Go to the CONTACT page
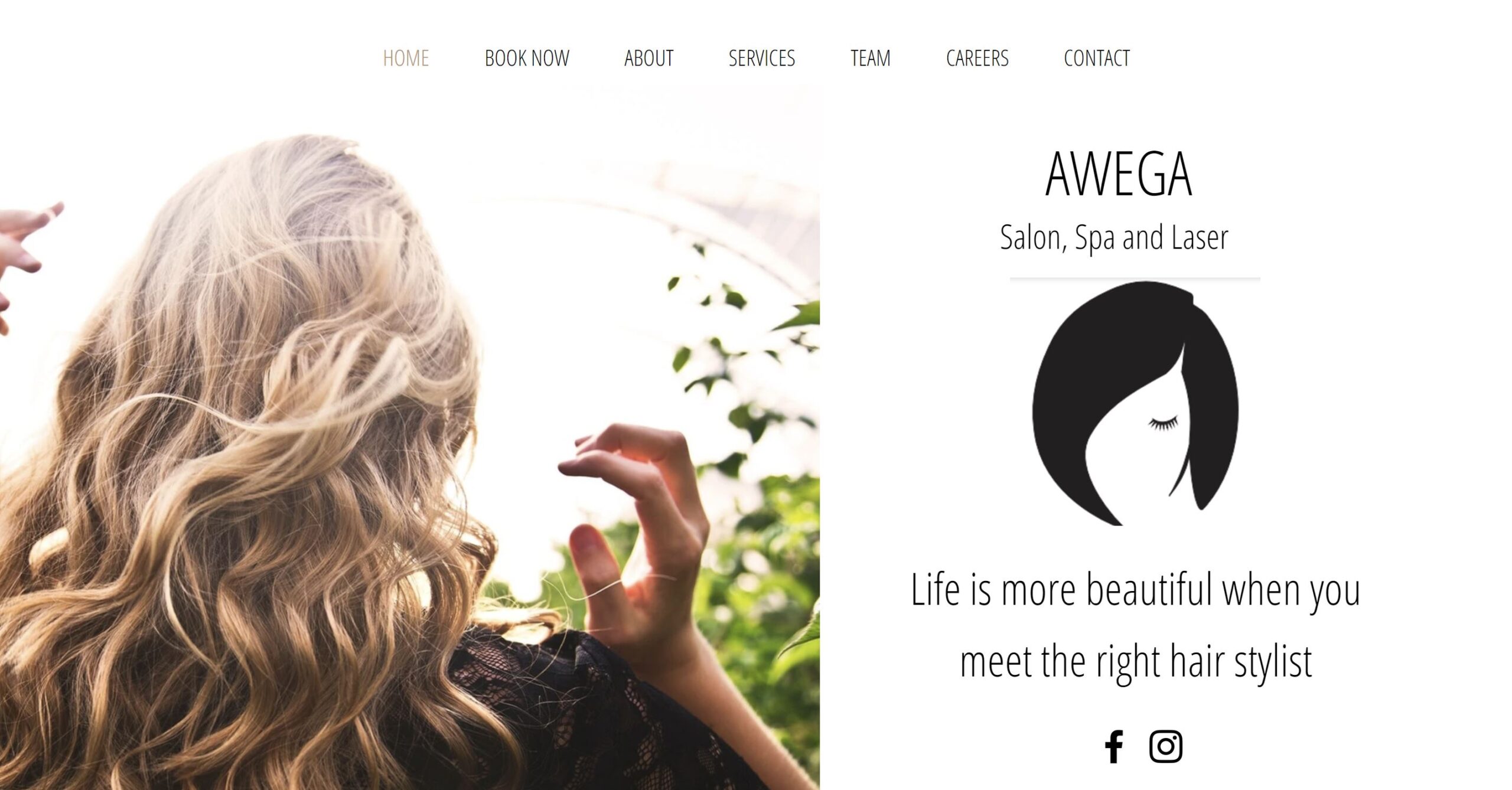Screen dimensions: 1512x790 [x=1096, y=58]
